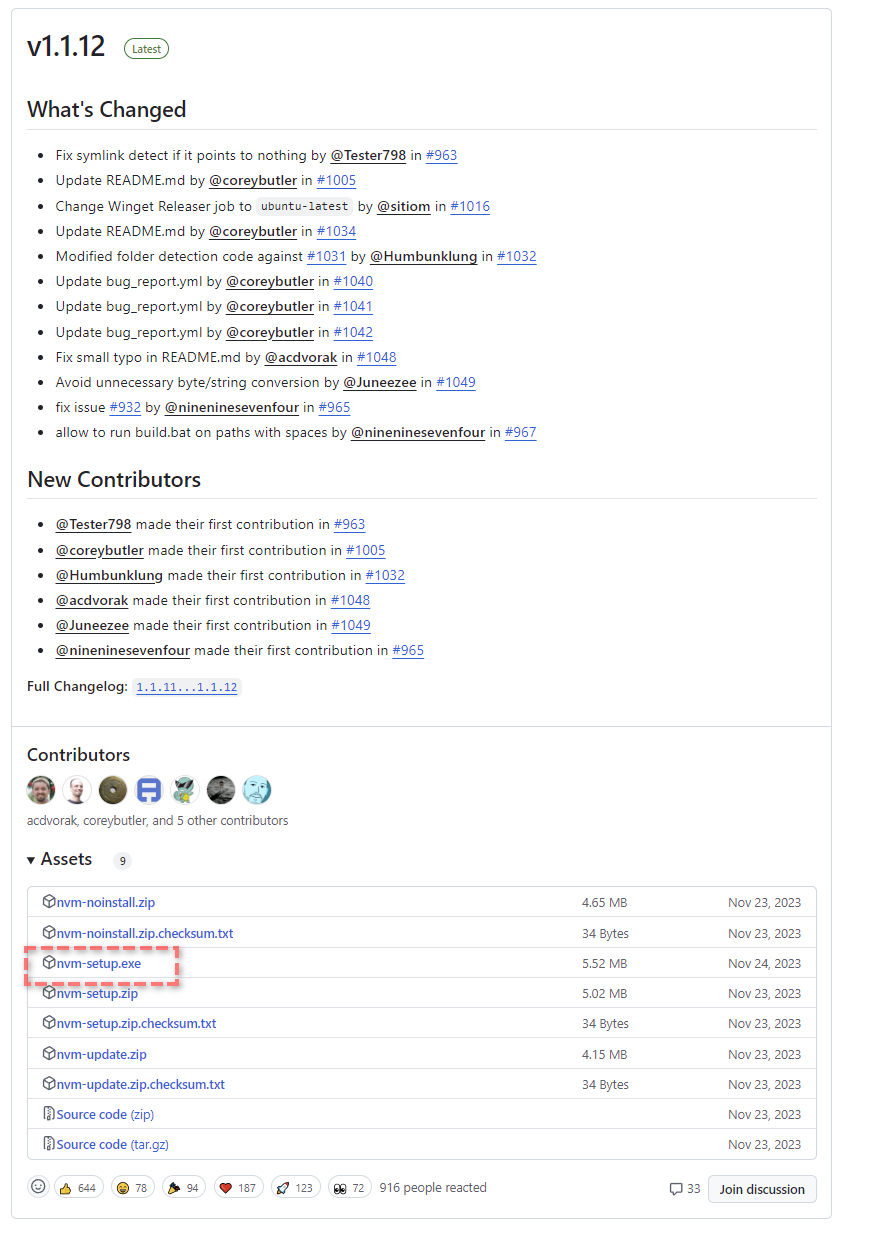Open pull request #963 in What's Changed
874x1233 pixels.
[x=441, y=155]
